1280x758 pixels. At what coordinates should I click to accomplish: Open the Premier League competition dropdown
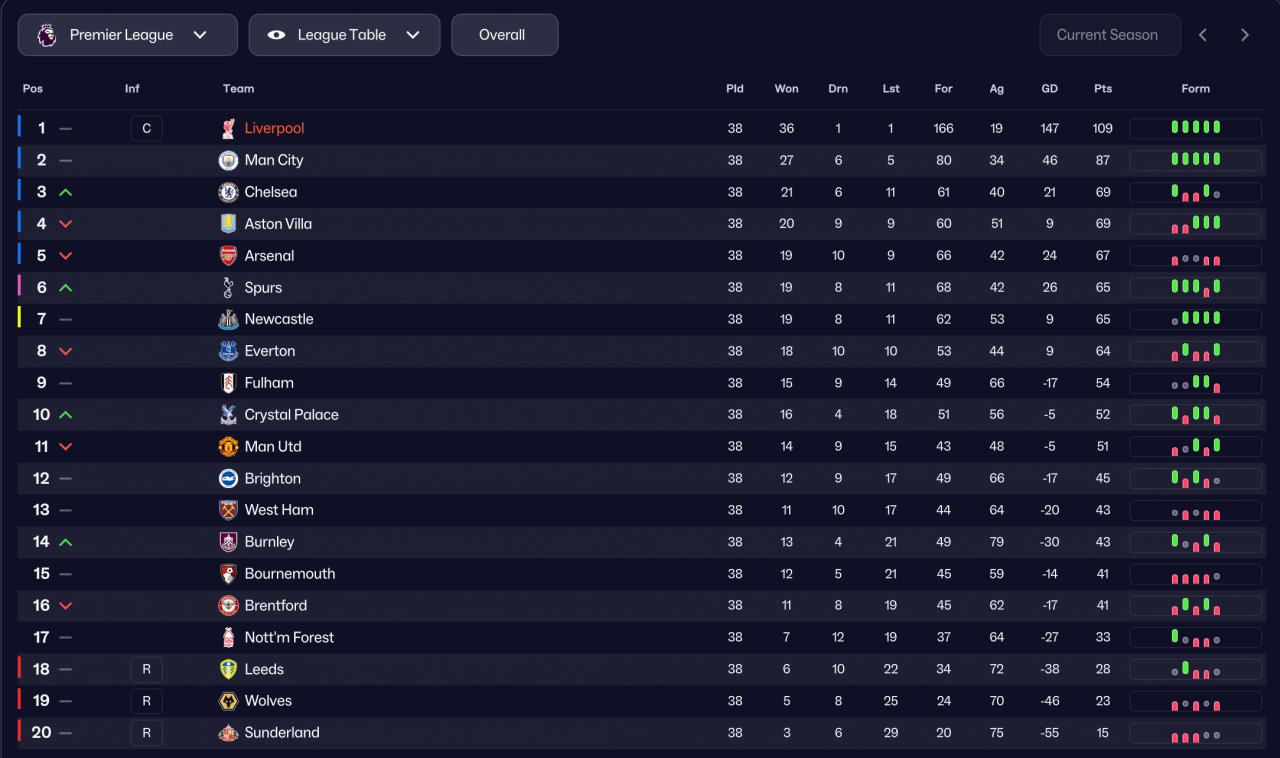click(x=128, y=35)
